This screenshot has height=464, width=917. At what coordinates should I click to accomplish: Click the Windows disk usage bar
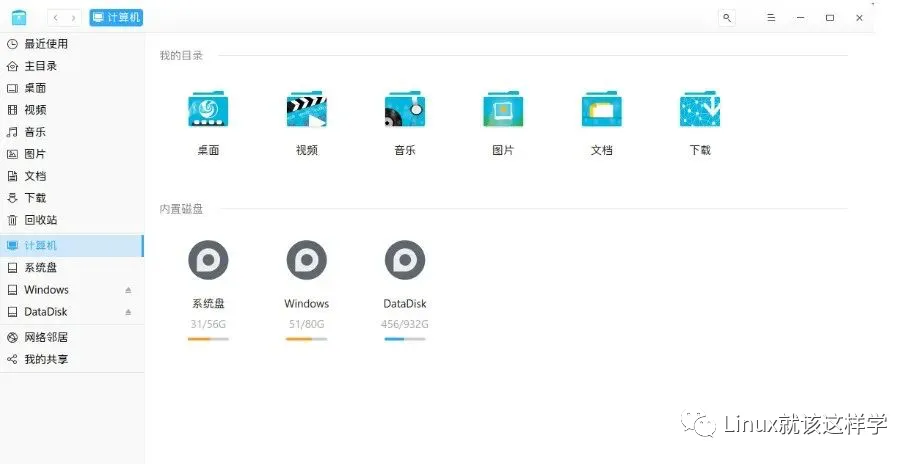pyautogui.click(x=306, y=339)
